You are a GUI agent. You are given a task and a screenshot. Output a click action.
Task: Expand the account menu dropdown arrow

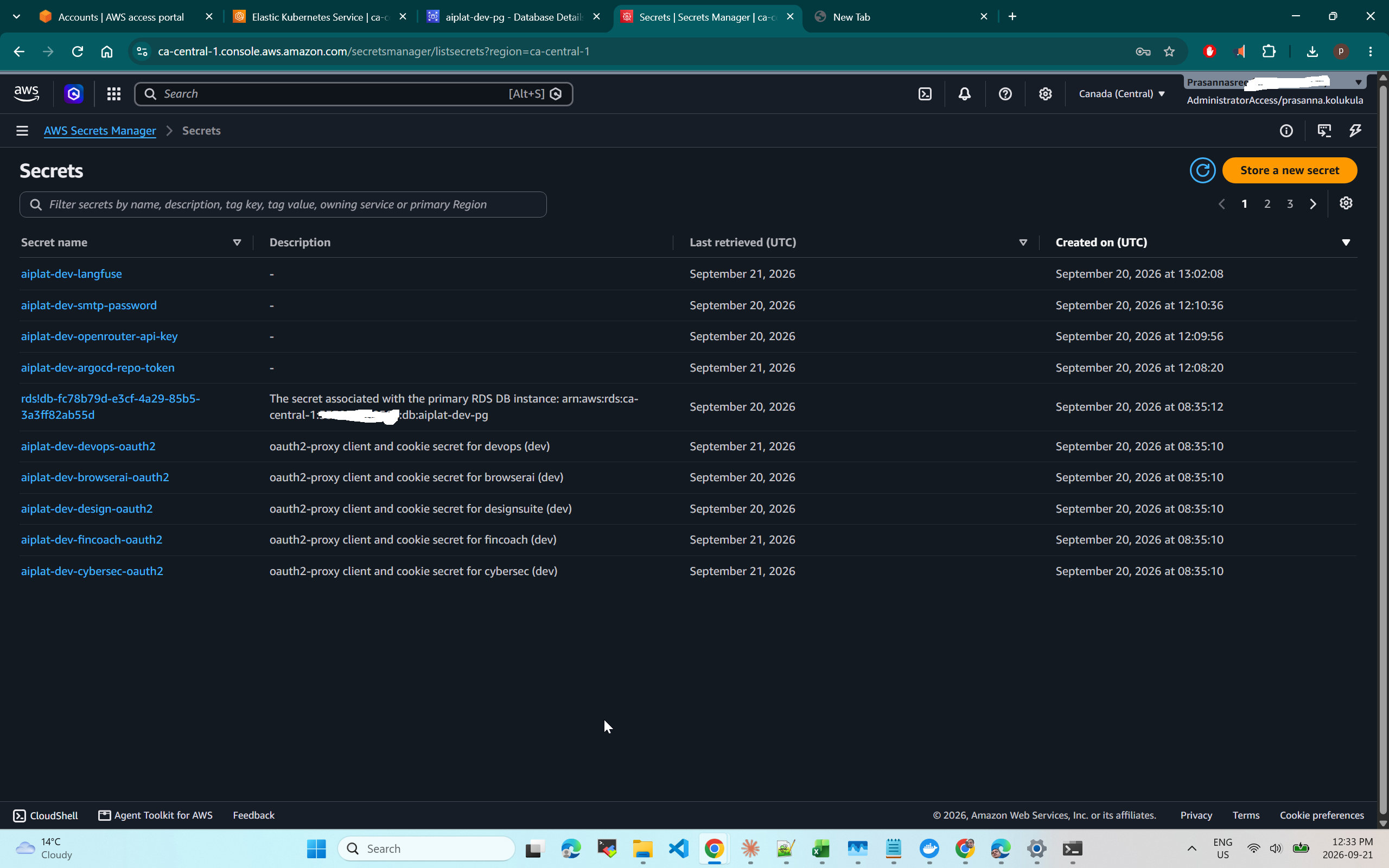1358,82
